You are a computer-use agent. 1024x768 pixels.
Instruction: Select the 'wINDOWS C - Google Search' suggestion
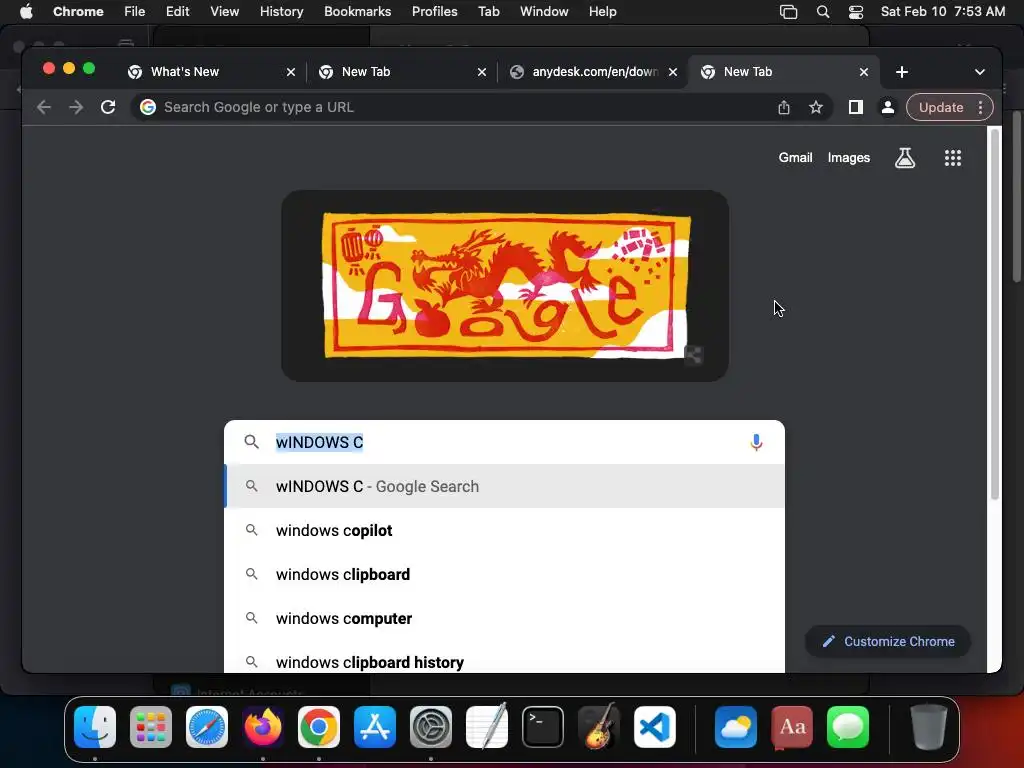click(504, 487)
